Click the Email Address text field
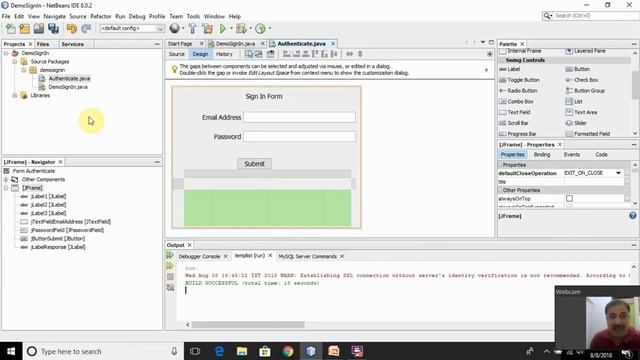 299,117
